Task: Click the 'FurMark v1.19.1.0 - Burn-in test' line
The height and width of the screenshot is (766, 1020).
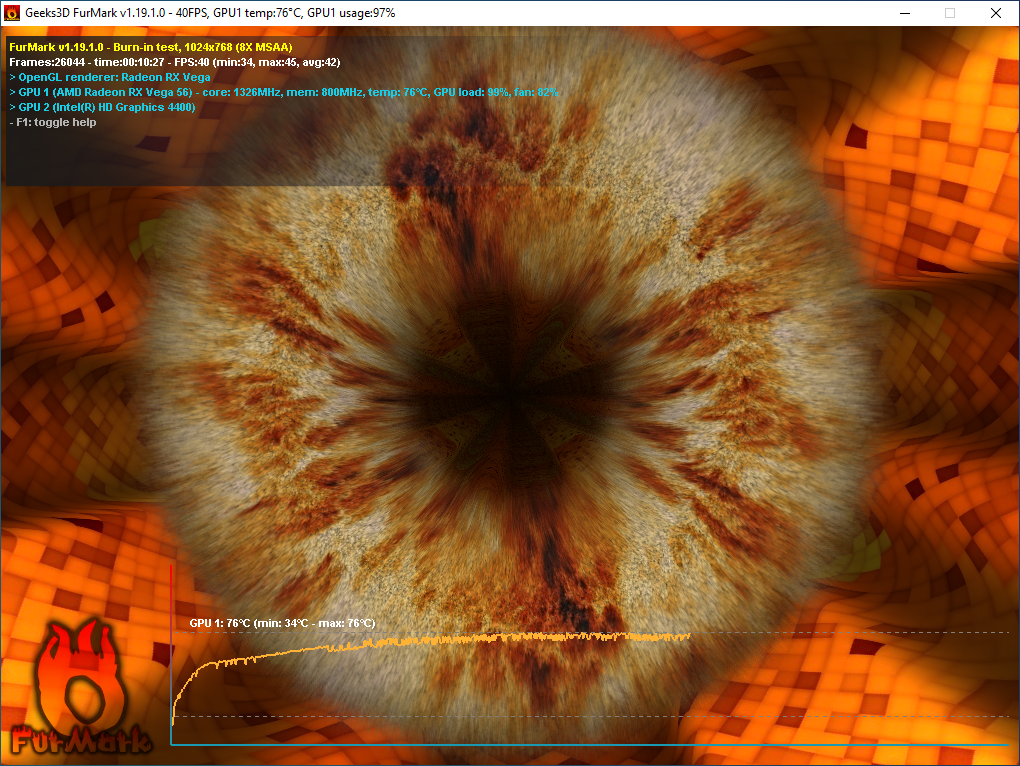Action: [x=151, y=47]
